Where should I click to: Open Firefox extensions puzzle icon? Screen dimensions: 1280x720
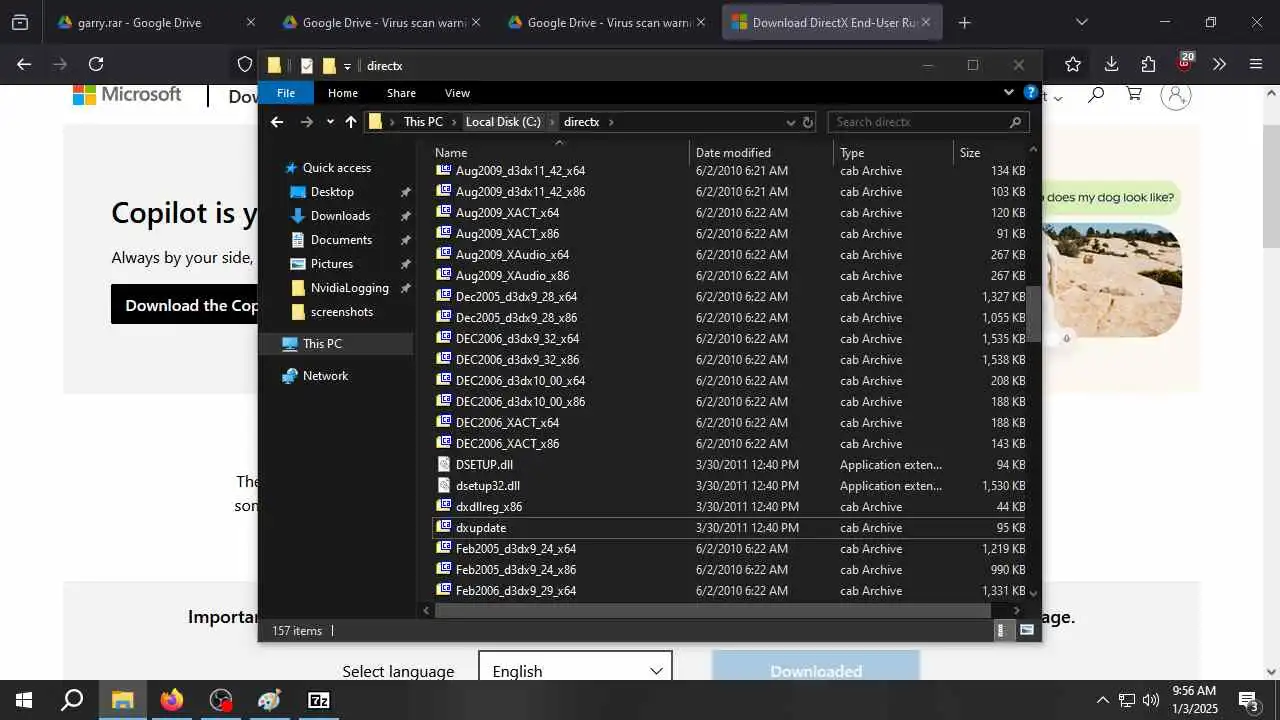click(1148, 64)
